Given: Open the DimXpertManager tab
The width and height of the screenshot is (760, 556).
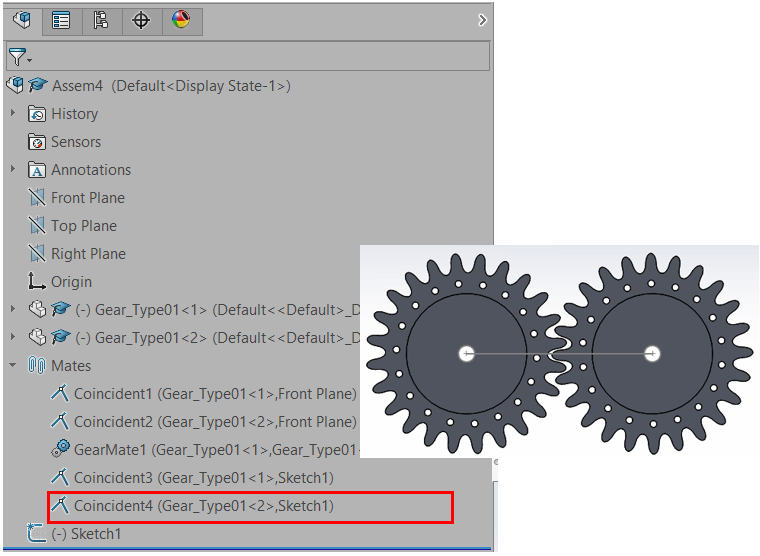Looking at the screenshot, I should [142, 20].
